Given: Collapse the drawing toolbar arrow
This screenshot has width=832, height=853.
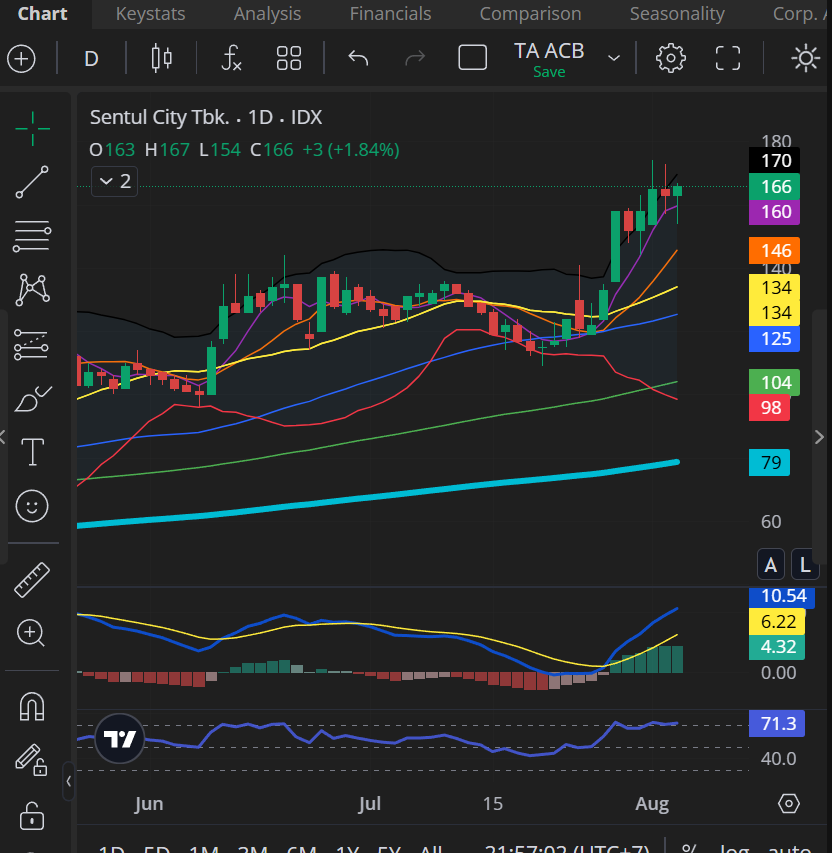Looking at the screenshot, I should click(x=69, y=781).
